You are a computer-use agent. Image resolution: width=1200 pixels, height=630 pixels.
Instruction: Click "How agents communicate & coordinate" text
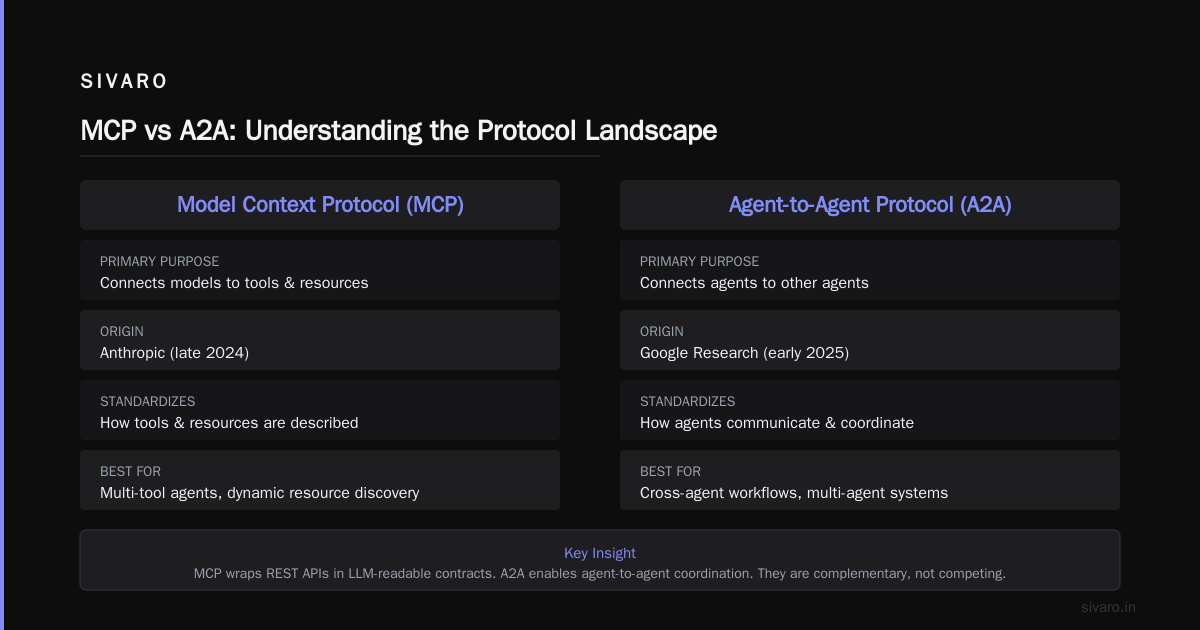click(777, 423)
